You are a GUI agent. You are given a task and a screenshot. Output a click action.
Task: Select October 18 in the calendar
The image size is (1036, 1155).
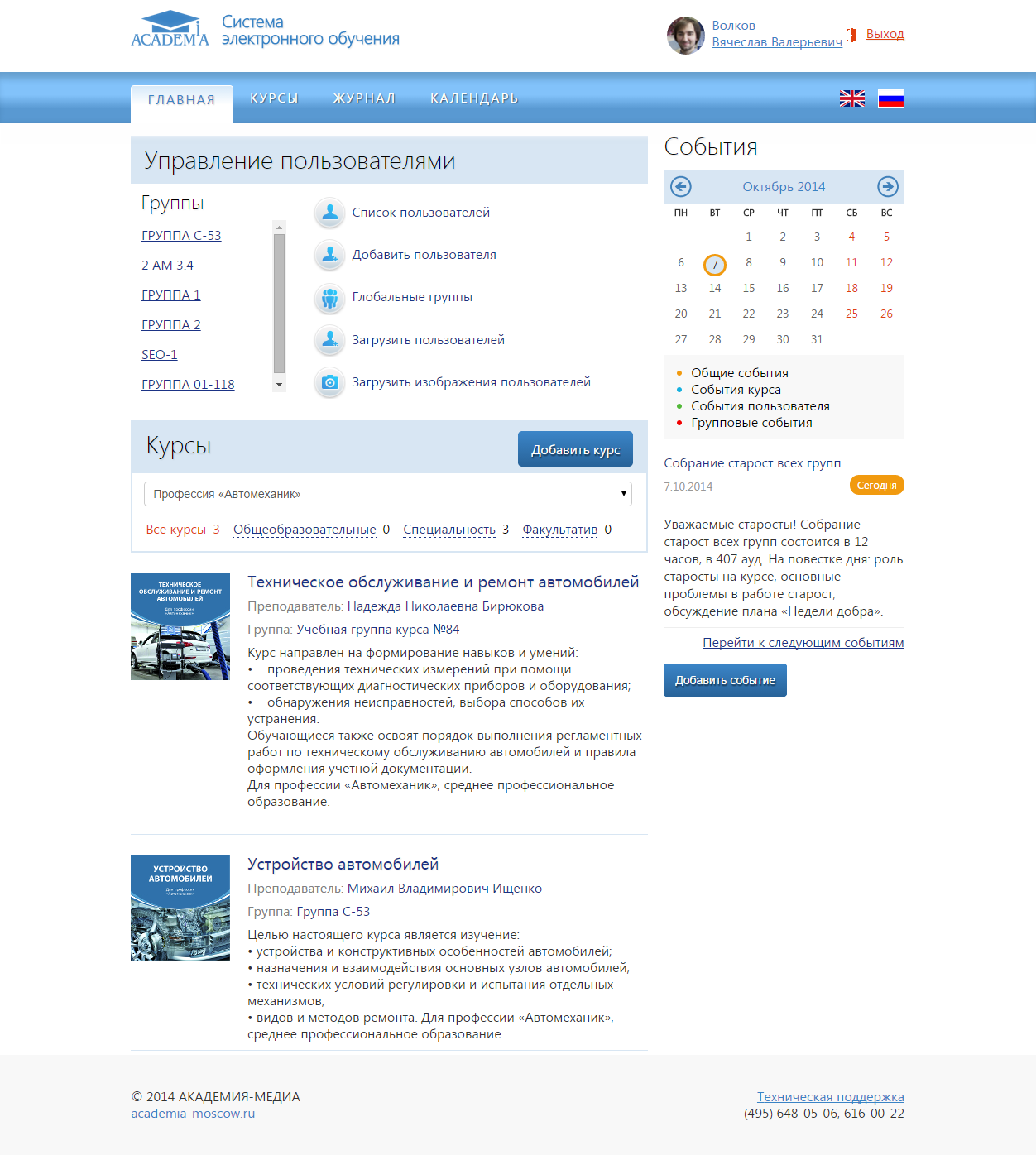851,288
